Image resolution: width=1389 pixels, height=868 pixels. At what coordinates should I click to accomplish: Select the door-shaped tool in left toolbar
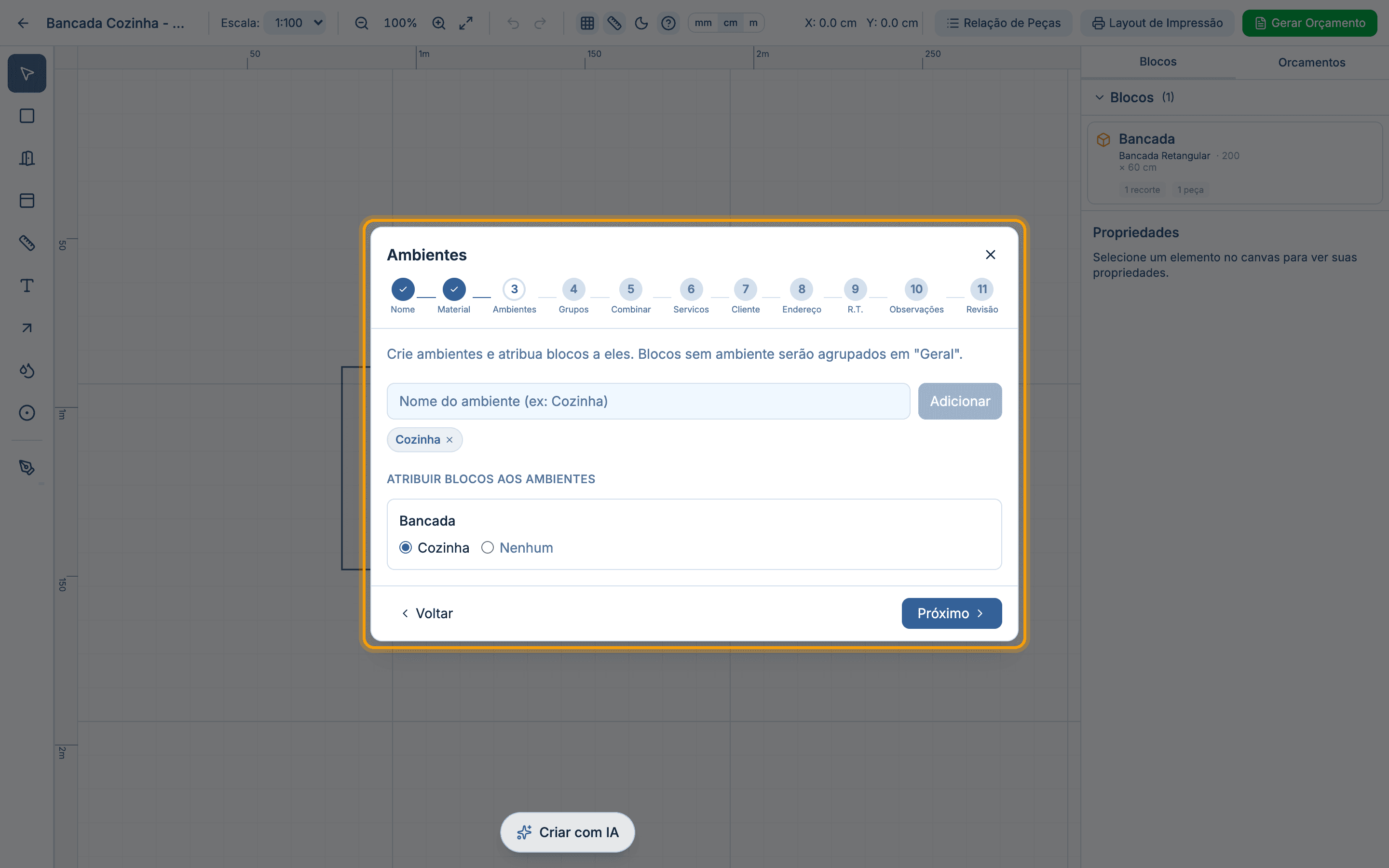pyautogui.click(x=27, y=159)
